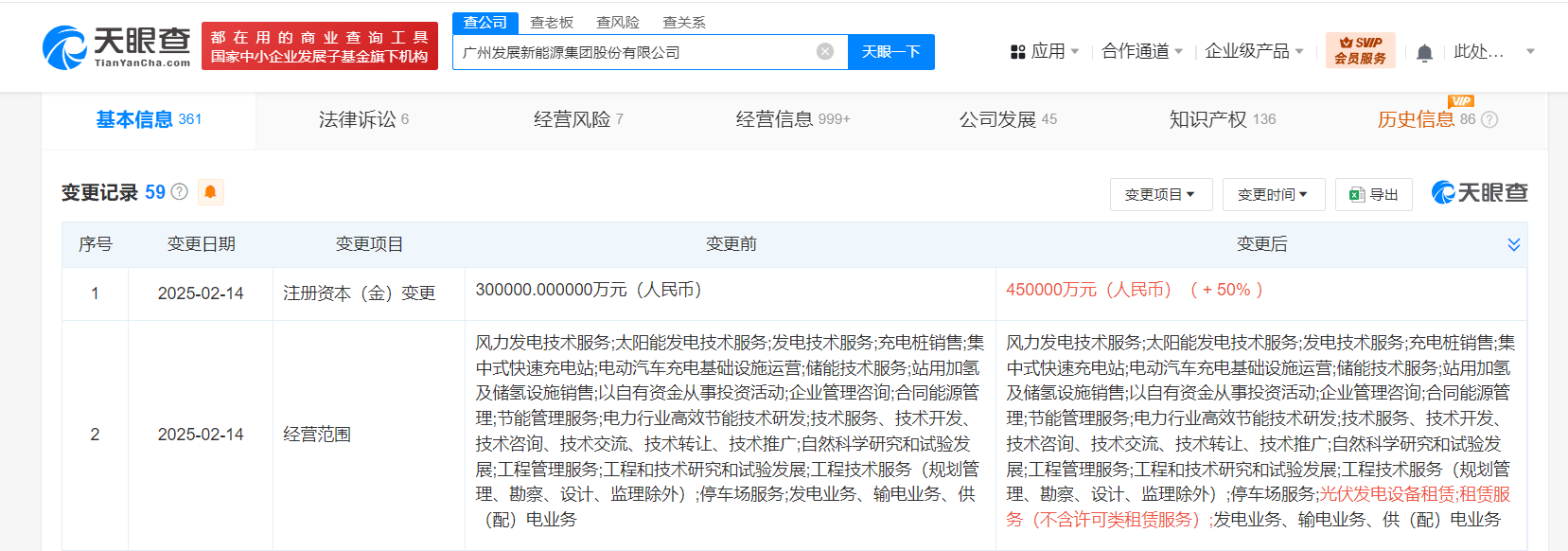Select the date 2025-02-14 in row 1

(201, 293)
